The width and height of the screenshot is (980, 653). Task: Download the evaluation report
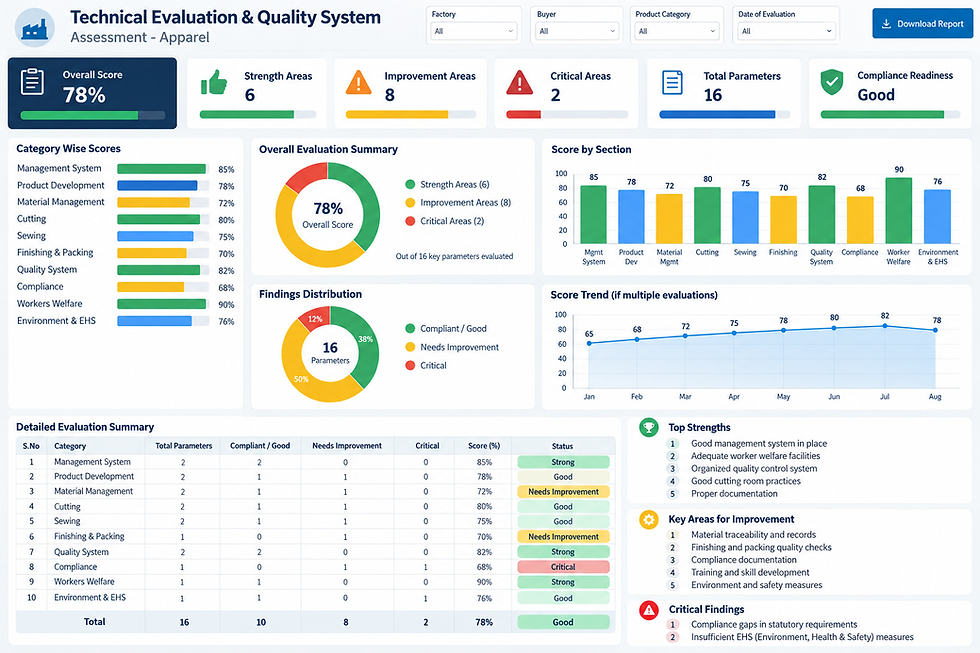922,24
